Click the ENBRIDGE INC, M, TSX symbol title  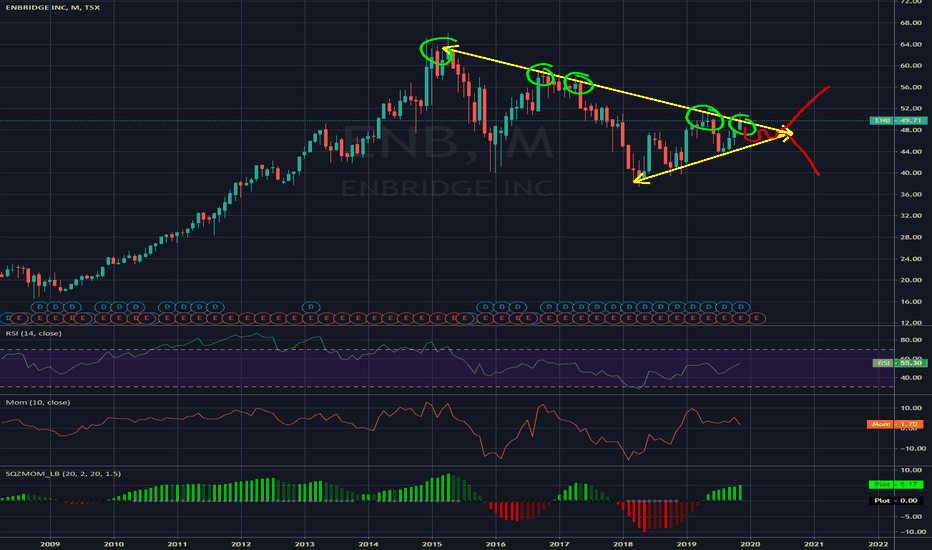(52, 7)
